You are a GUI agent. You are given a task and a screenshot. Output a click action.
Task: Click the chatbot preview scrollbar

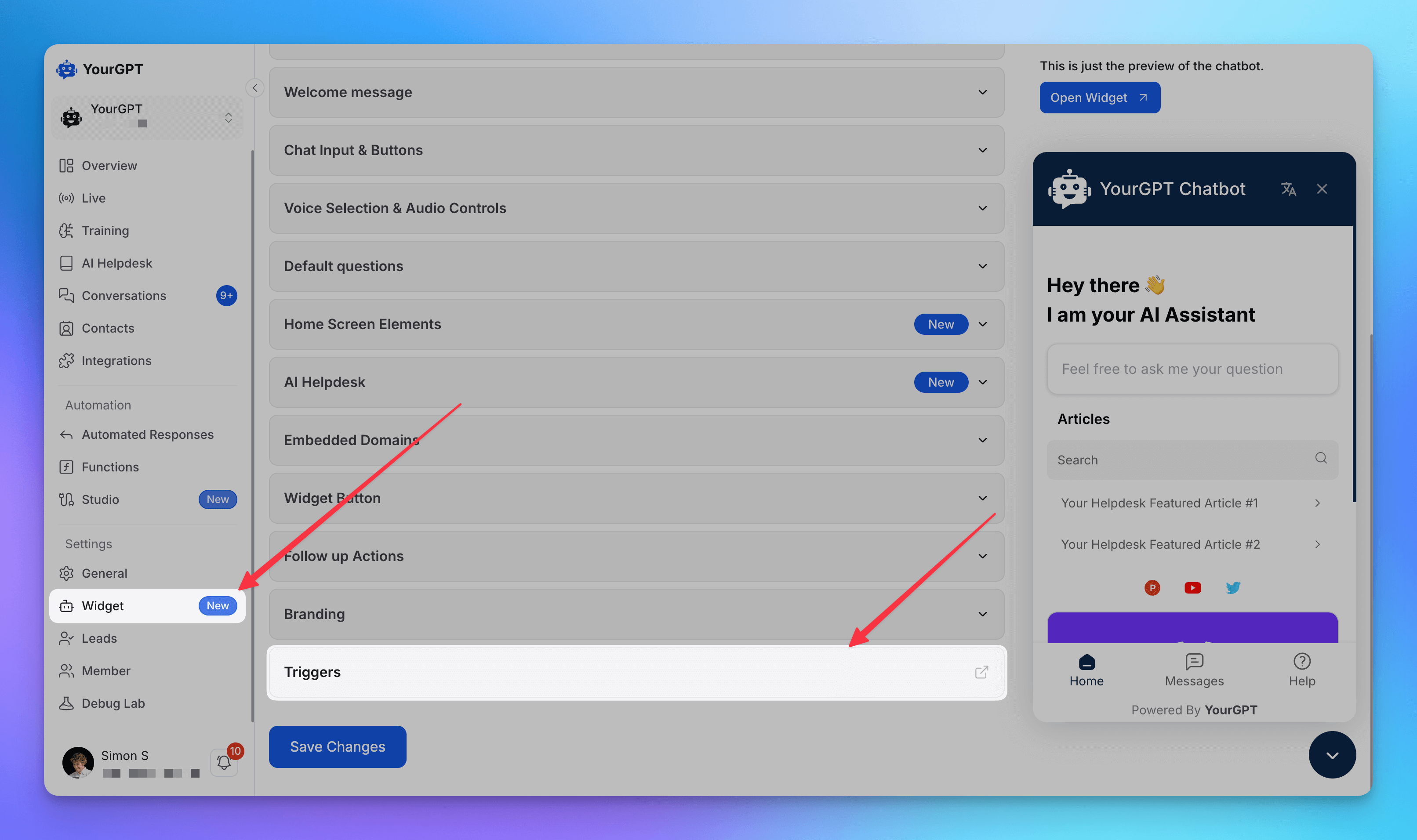tap(1354, 364)
